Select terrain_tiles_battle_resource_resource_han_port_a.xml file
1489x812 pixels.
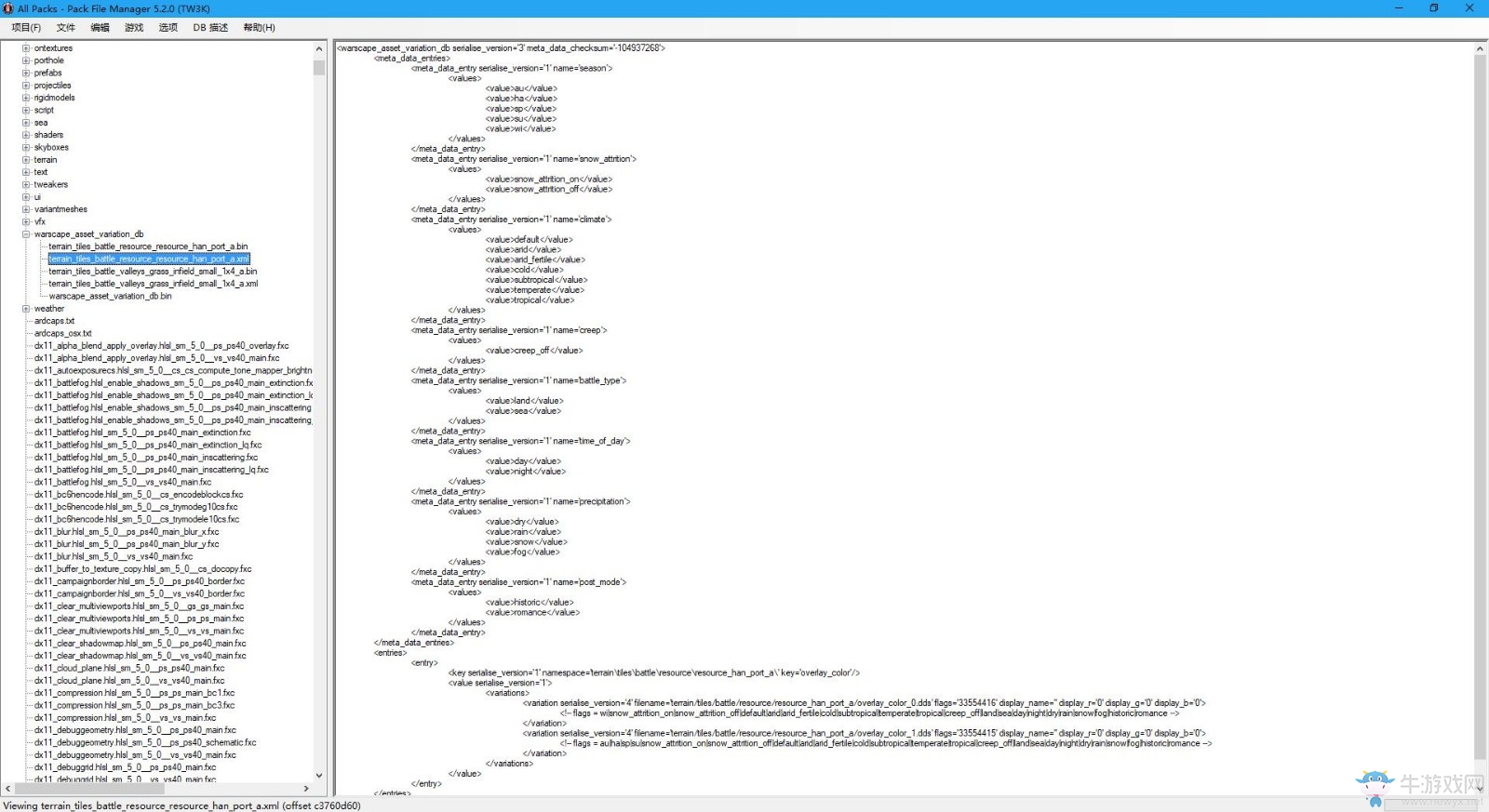pos(149,259)
